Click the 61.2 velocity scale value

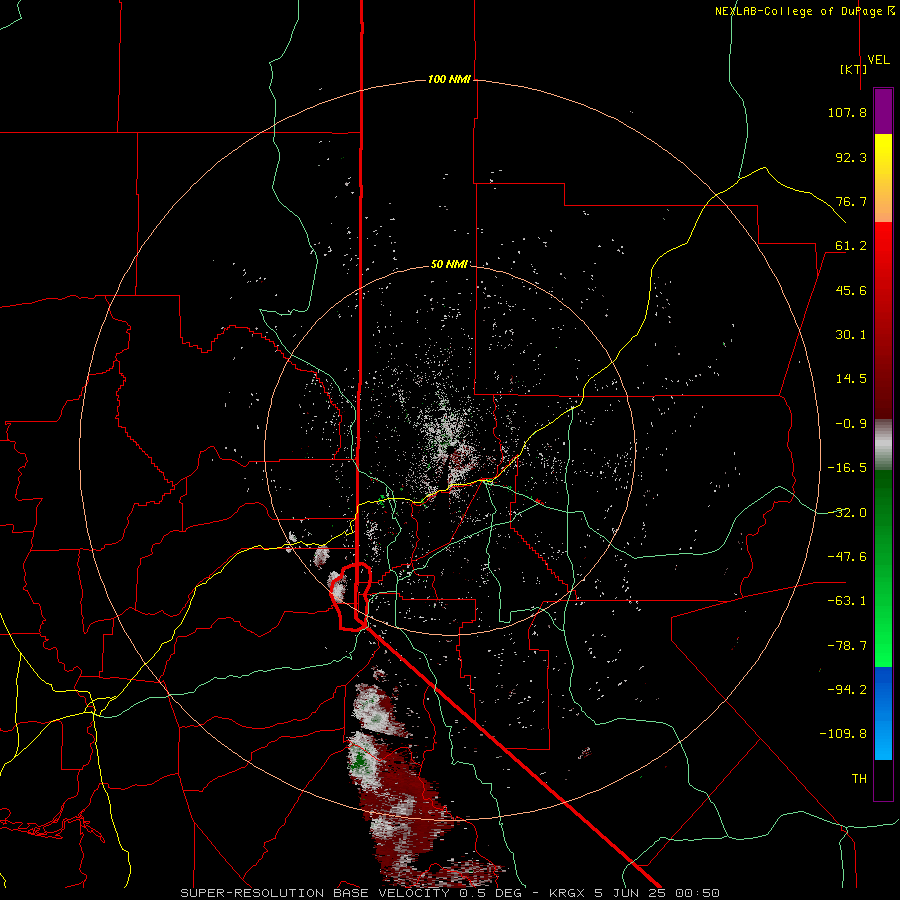click(x=851, y=246)
